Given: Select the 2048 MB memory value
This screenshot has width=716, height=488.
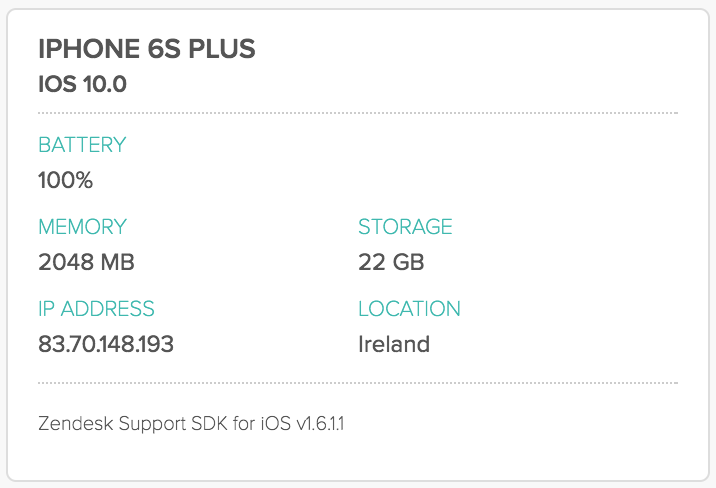Looking at the screenshot, I should point(86,263).
